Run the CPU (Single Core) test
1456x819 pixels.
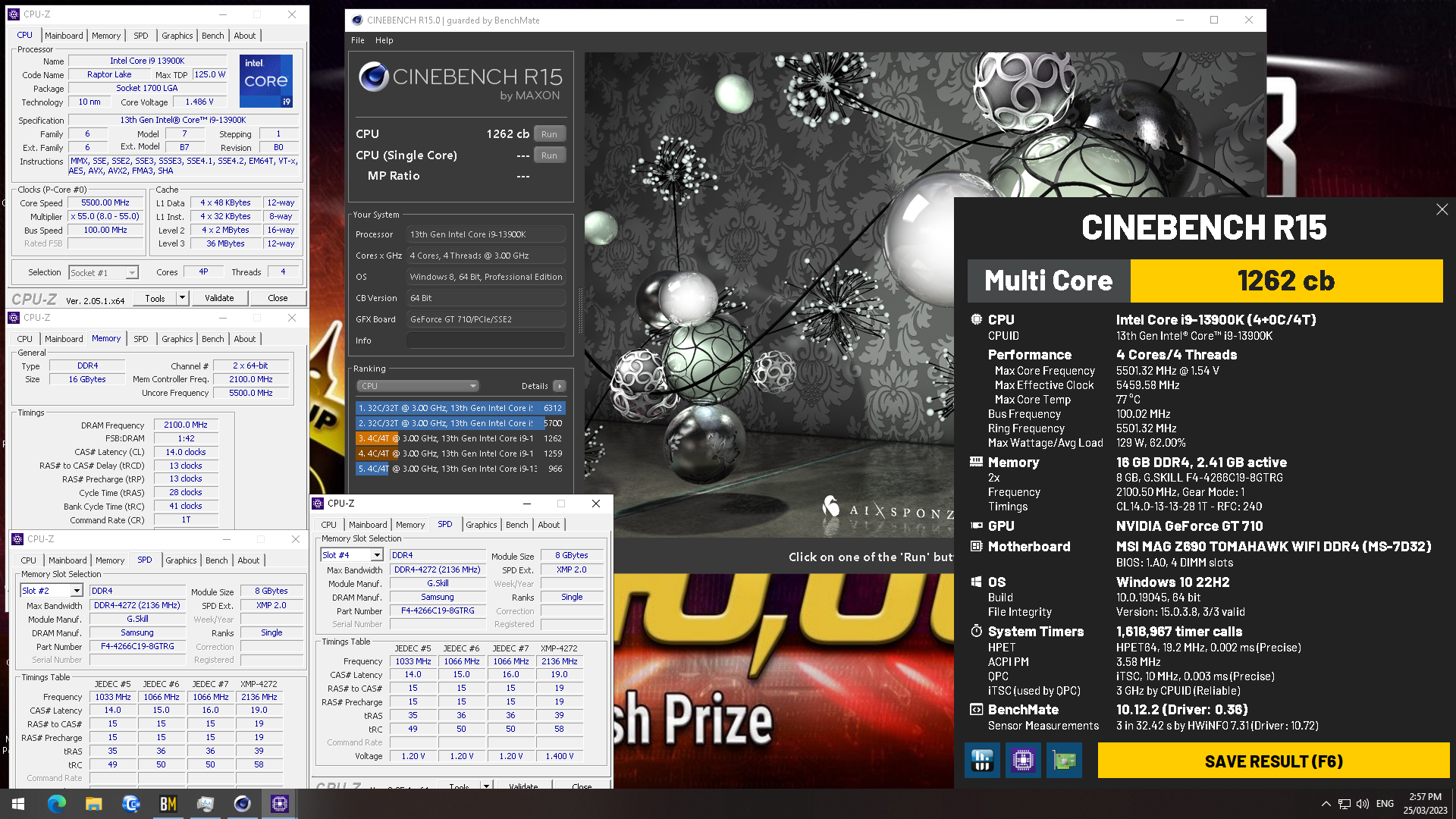550,155
